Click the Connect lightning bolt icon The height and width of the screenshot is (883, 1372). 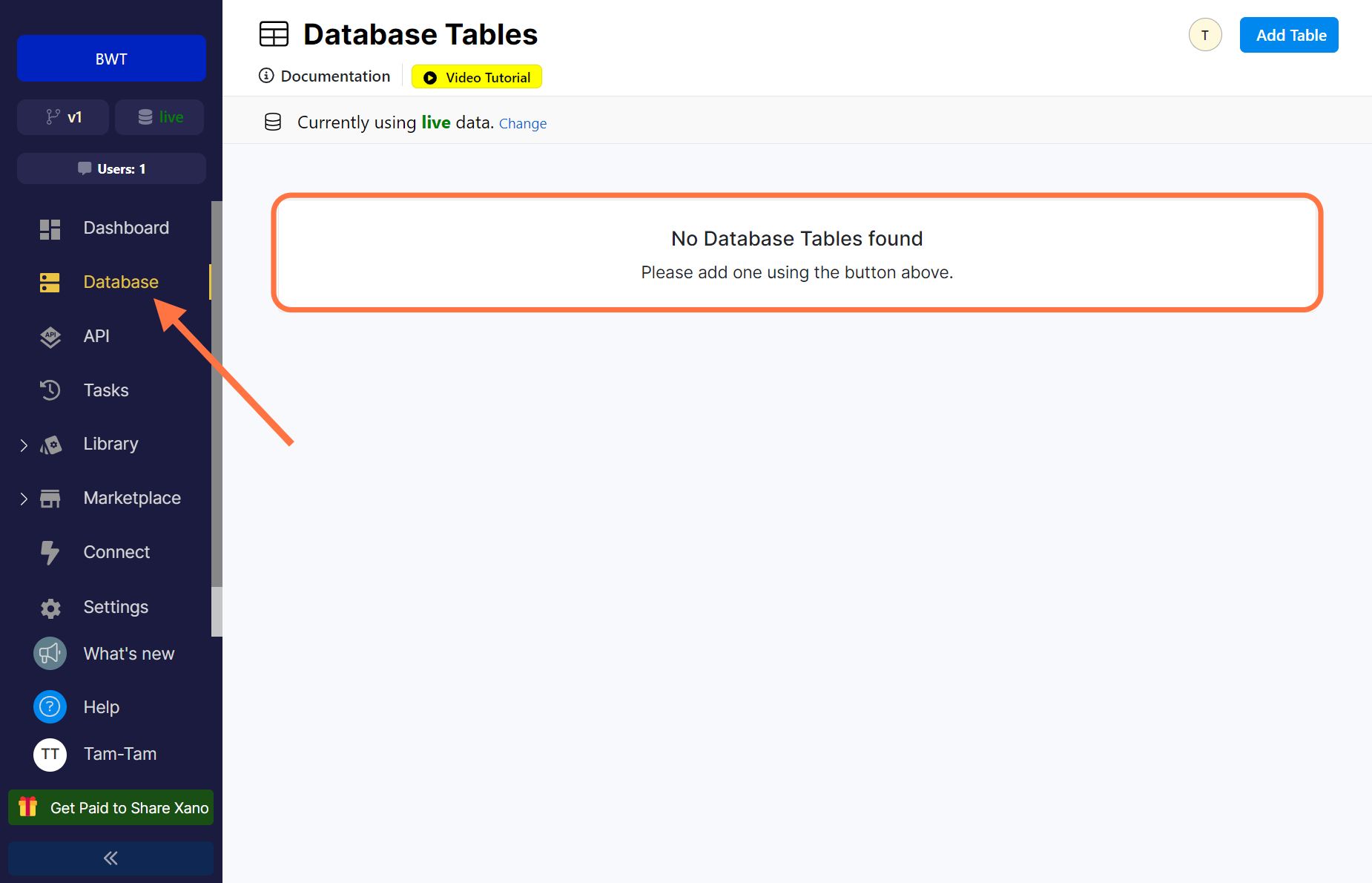pos(50,553)
